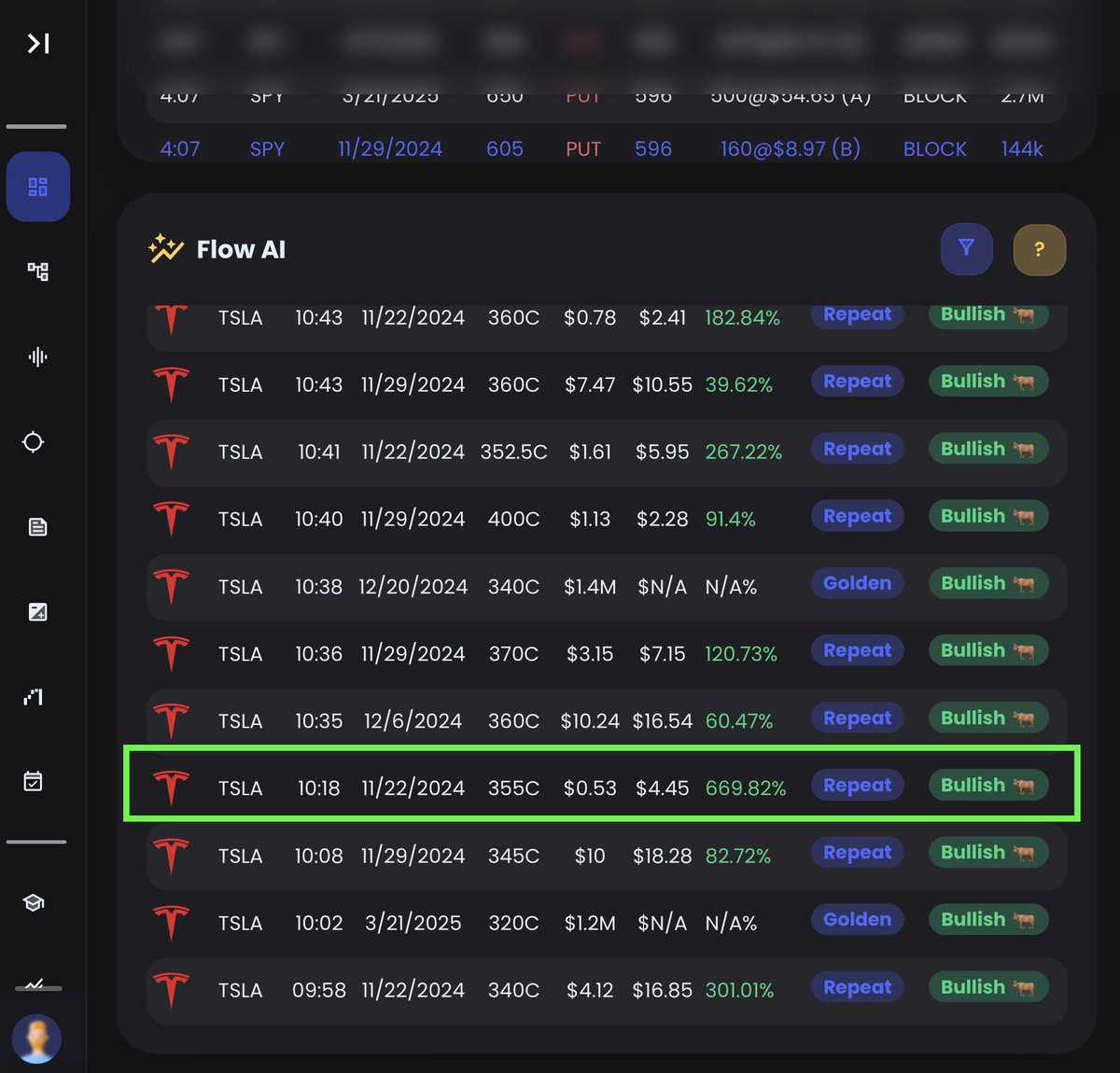1120x1073 pixels.
Task: Open the user profile avatar
Action: point(37,1038)
